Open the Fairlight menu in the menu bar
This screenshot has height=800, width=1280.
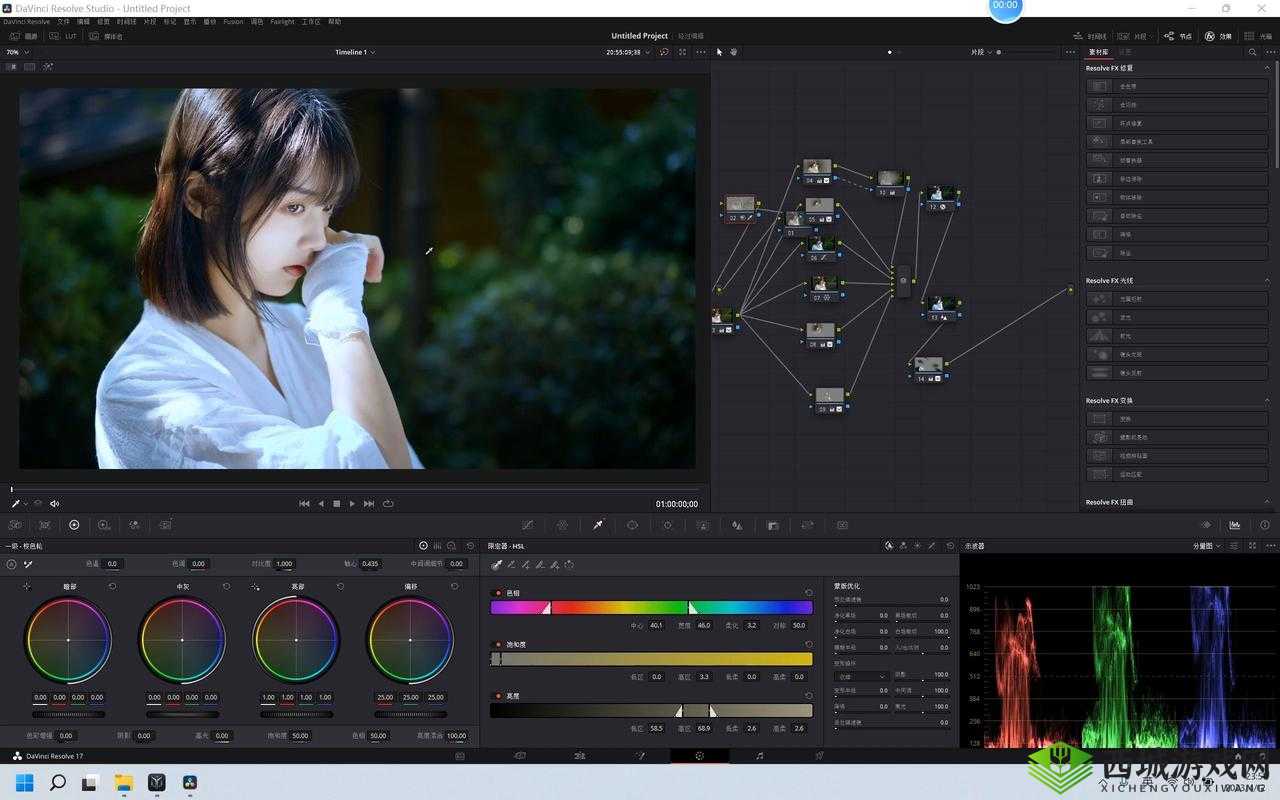coord(282,21)
